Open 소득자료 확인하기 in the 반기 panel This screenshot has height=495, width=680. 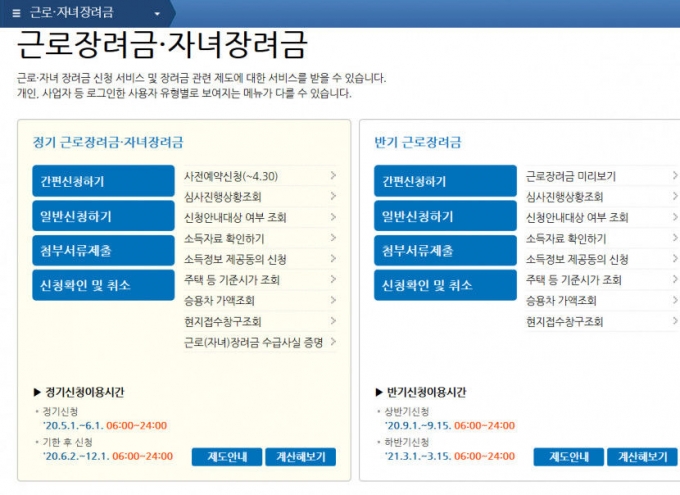(x=566, y=238)
